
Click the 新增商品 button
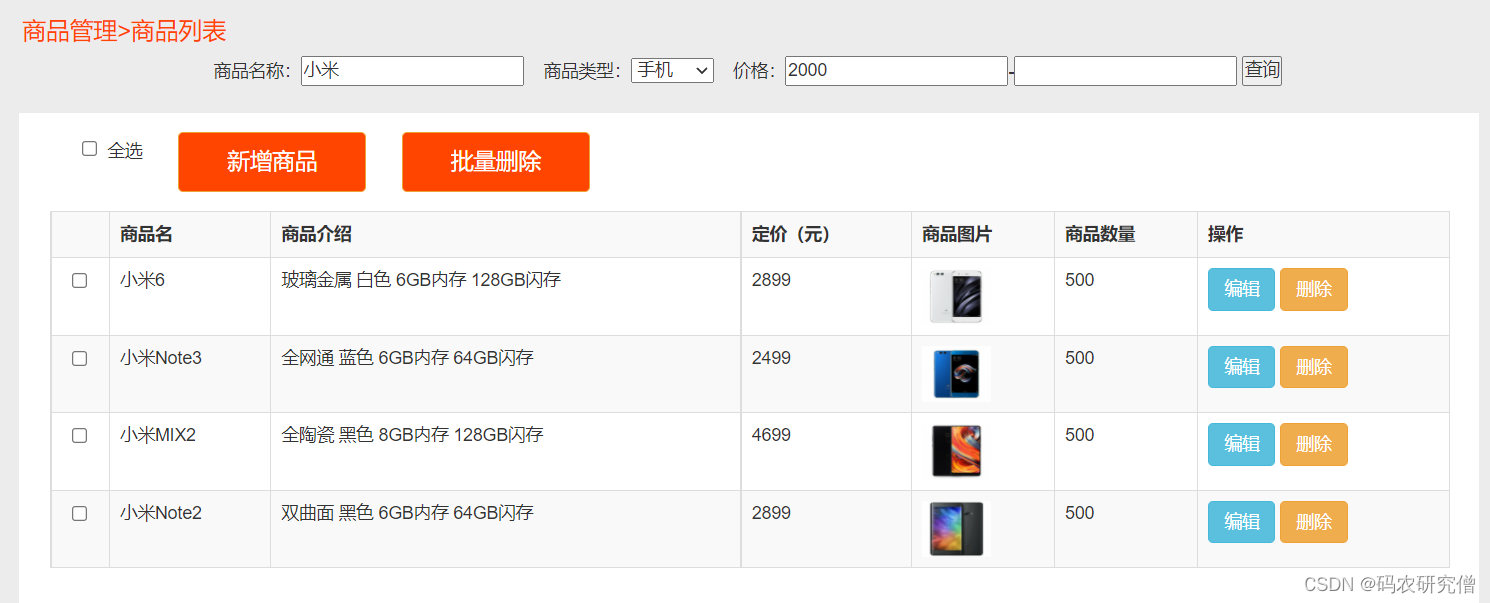[272, 162]
